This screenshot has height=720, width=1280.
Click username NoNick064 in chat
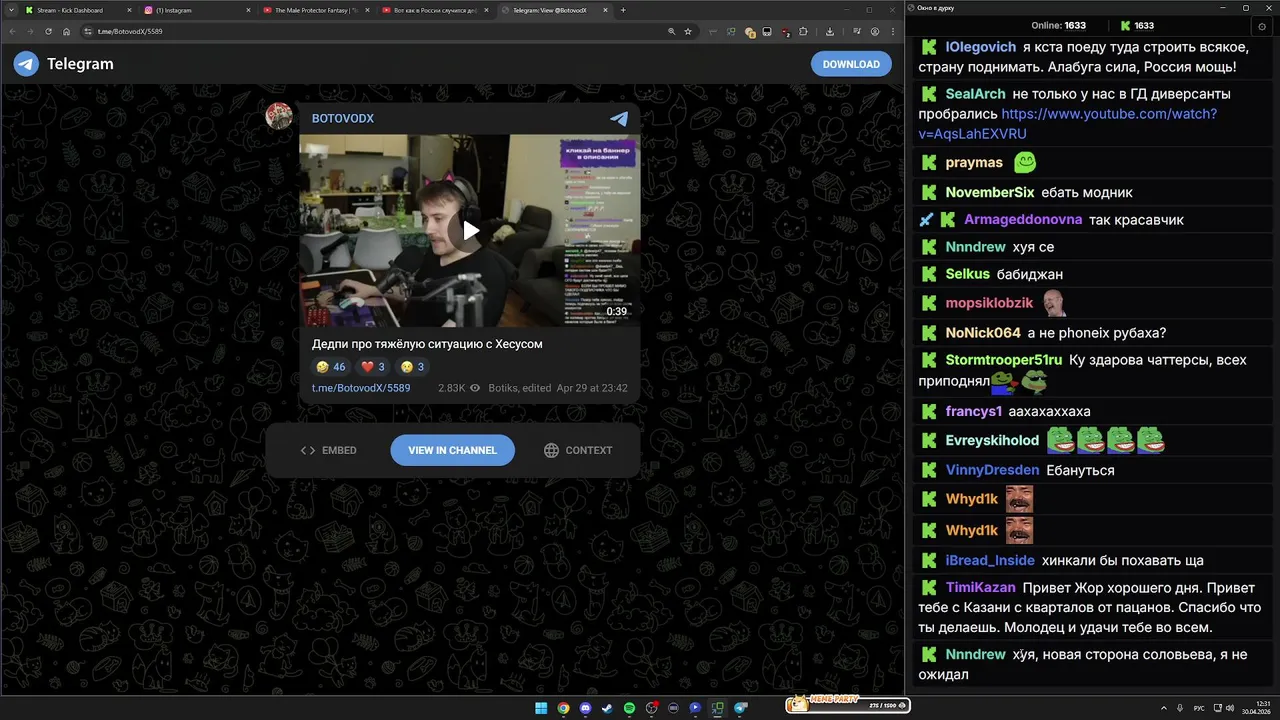tap(983, 333)
